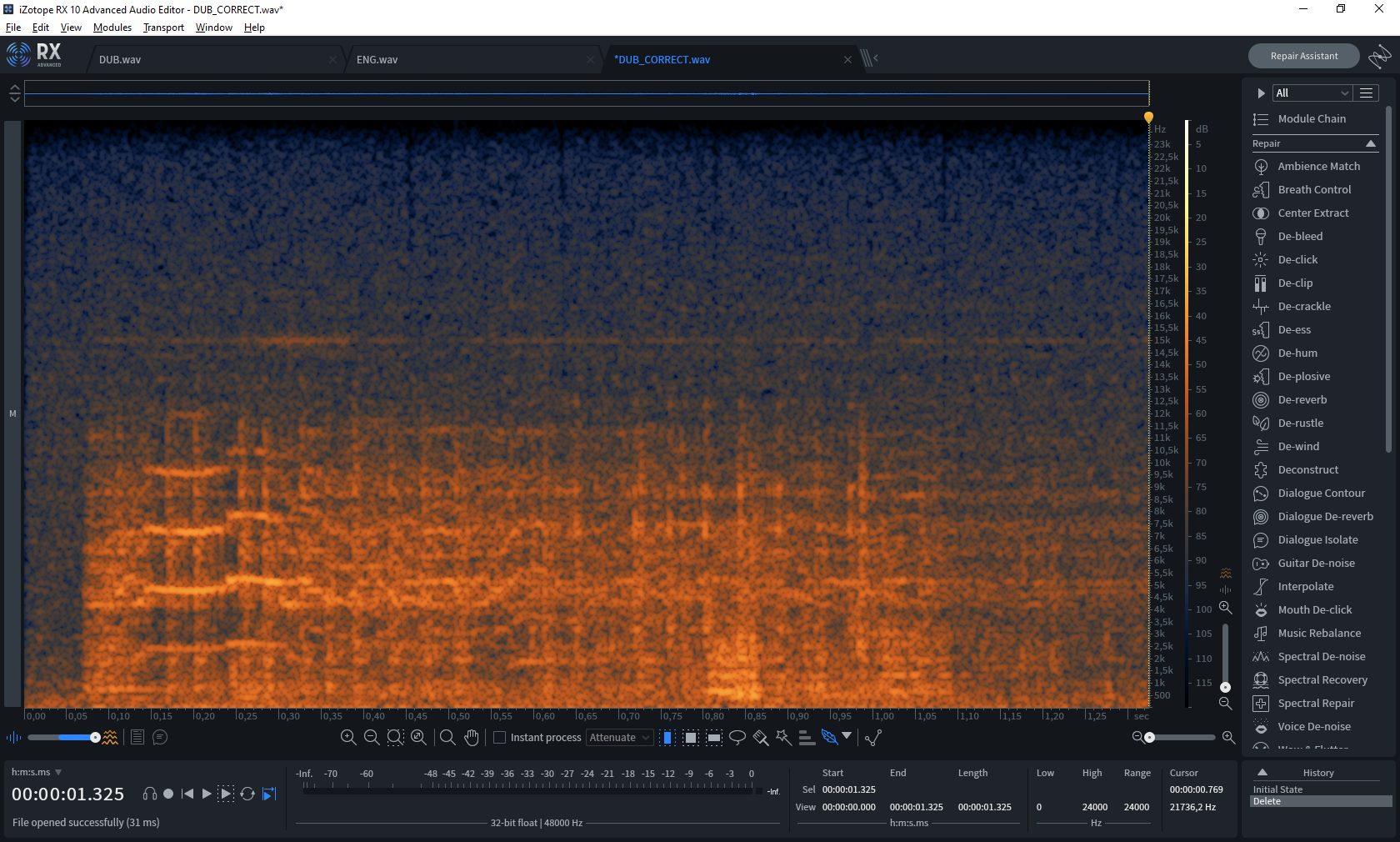Viewport: 1400px width, 842px height.
Task: Open the De-clip module
Action: point(1294,283)
